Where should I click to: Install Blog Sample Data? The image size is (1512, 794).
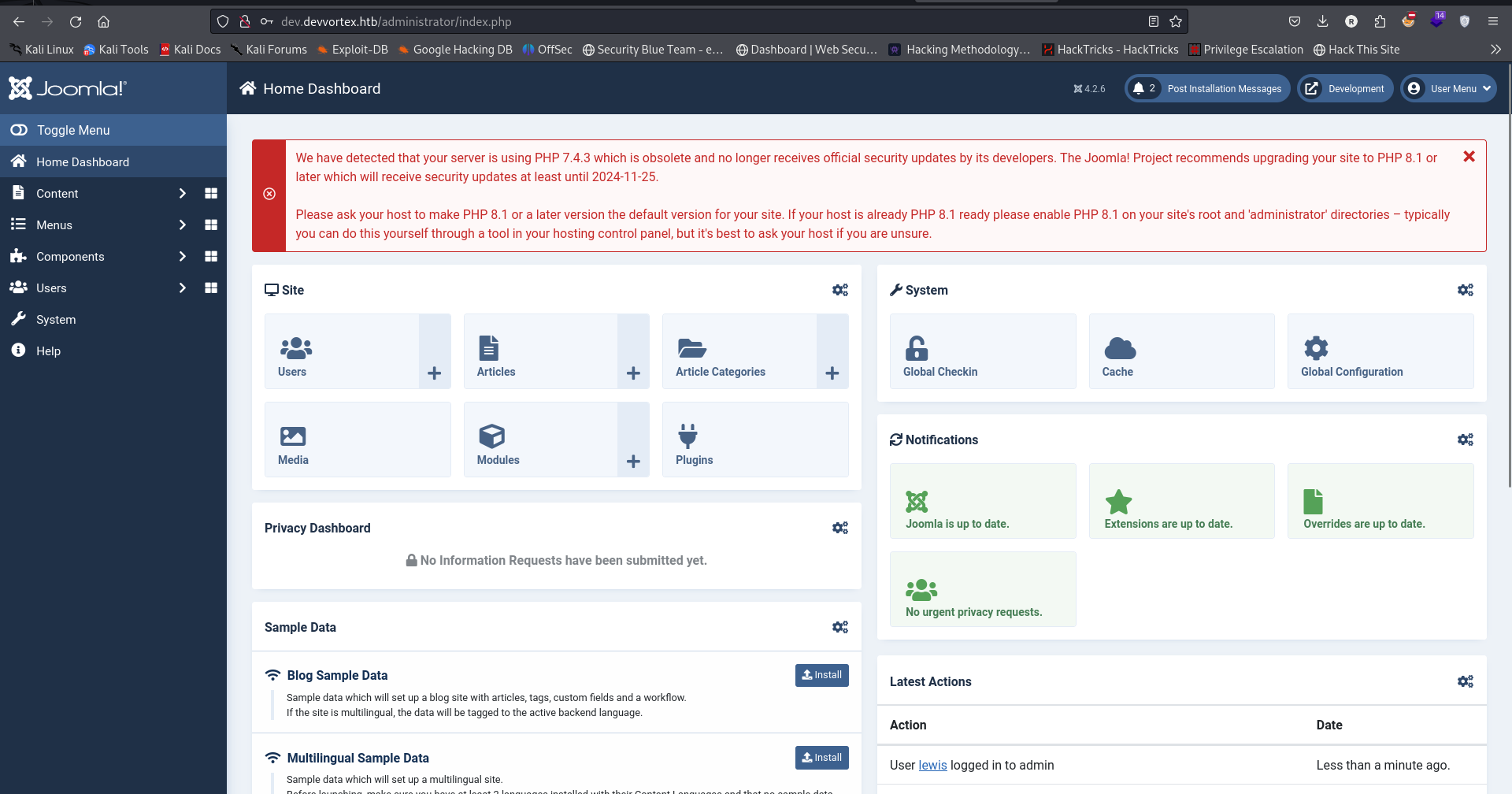click(821, 675)
